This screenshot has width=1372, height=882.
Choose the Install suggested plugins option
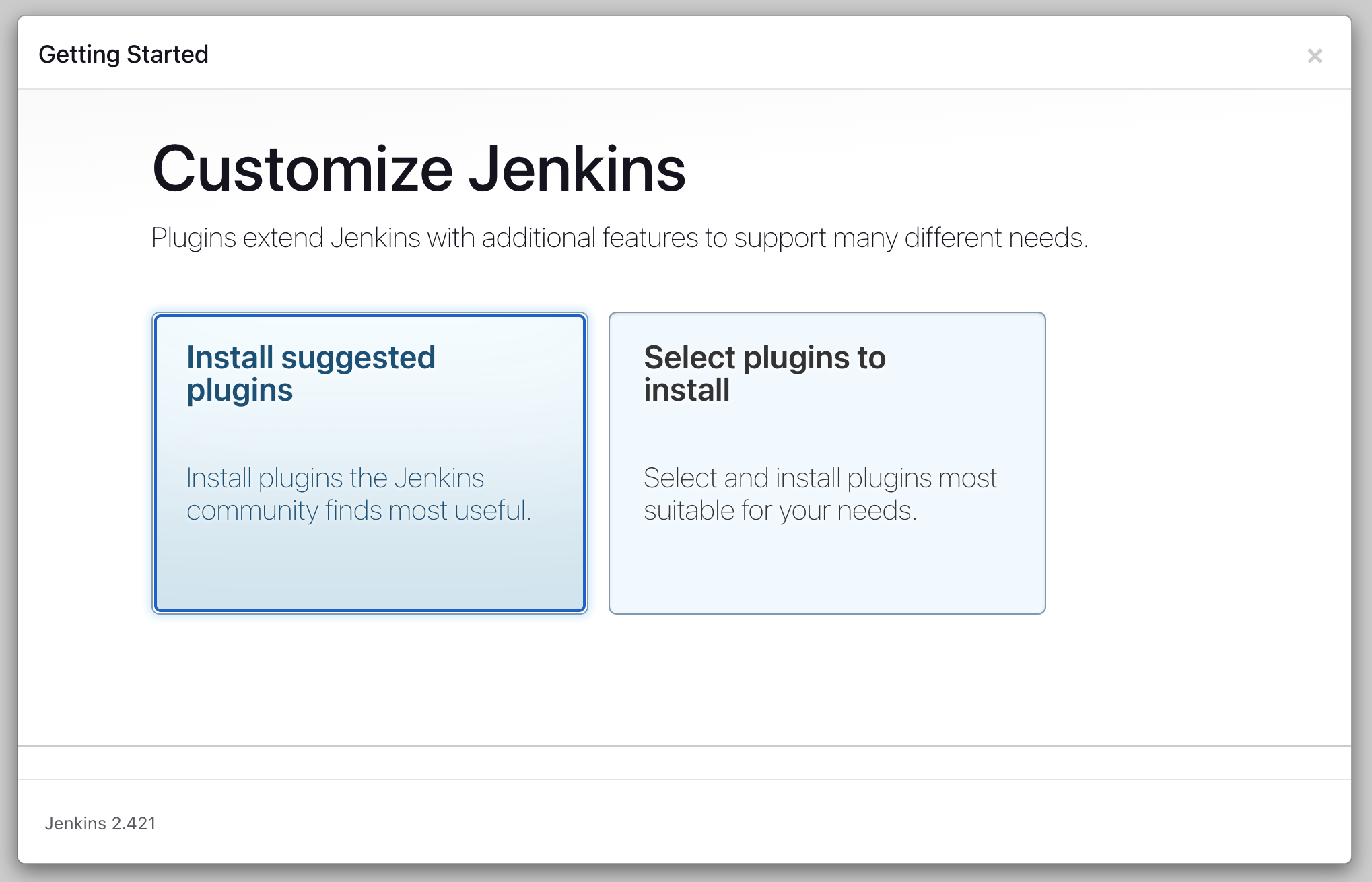pos(370,463)
